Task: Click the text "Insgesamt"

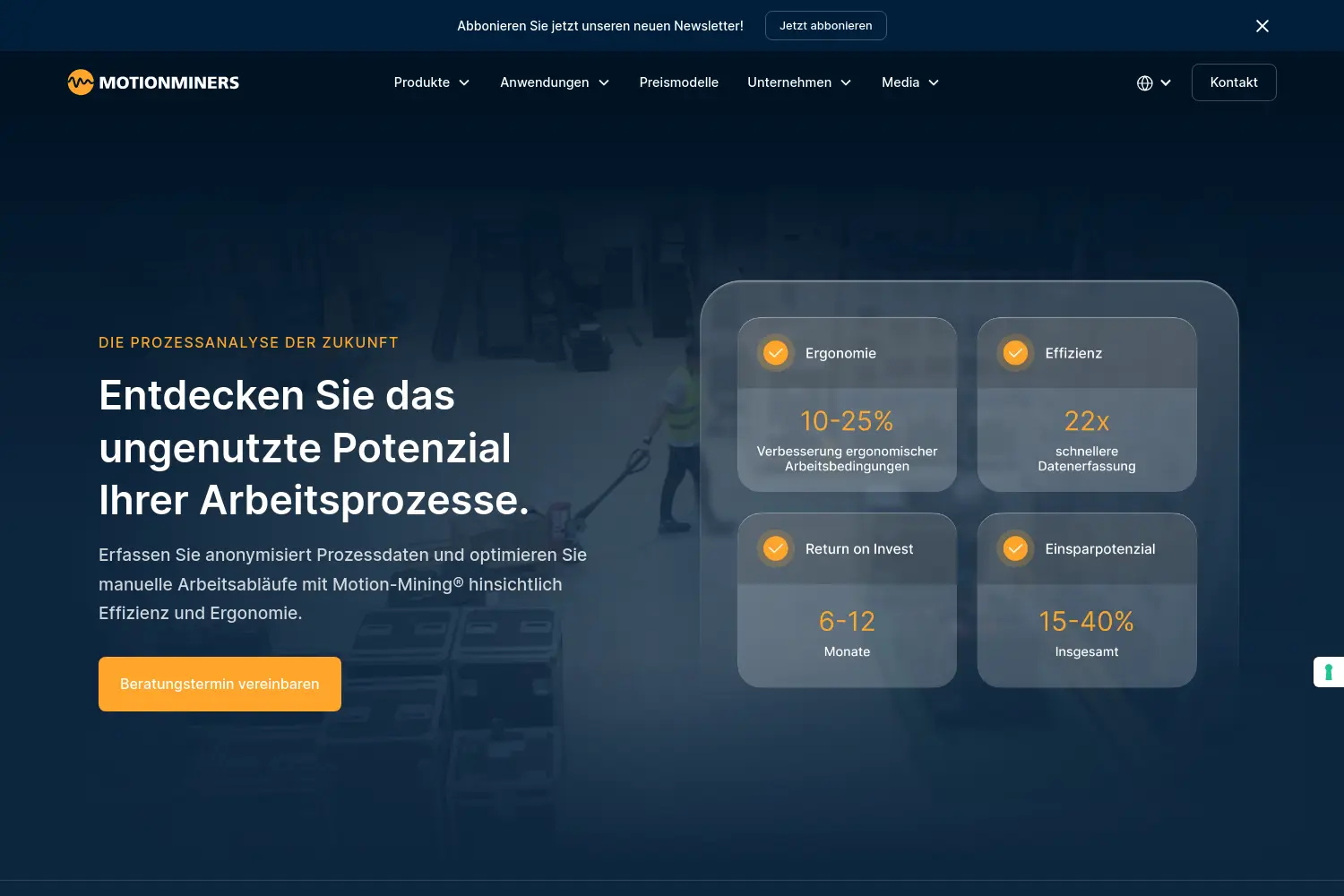Action: pyautogui.click(x=1087, y=651)
